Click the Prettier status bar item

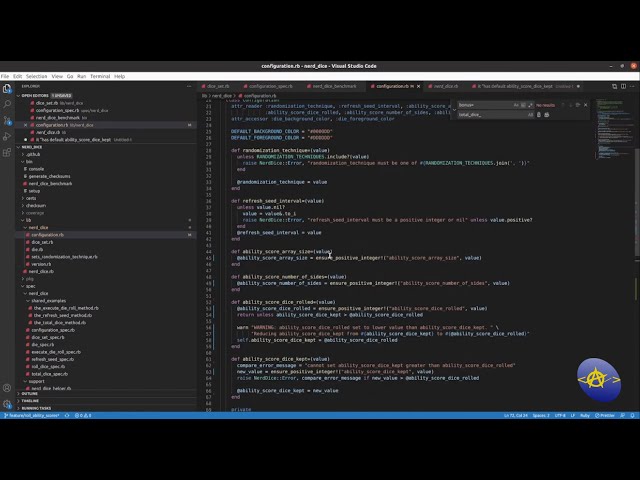[x=604, y=415]
